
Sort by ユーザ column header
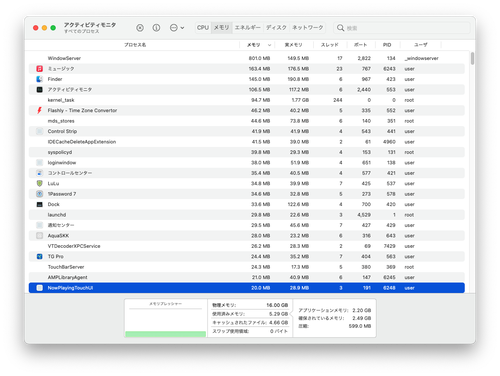(x=421, y=45)
